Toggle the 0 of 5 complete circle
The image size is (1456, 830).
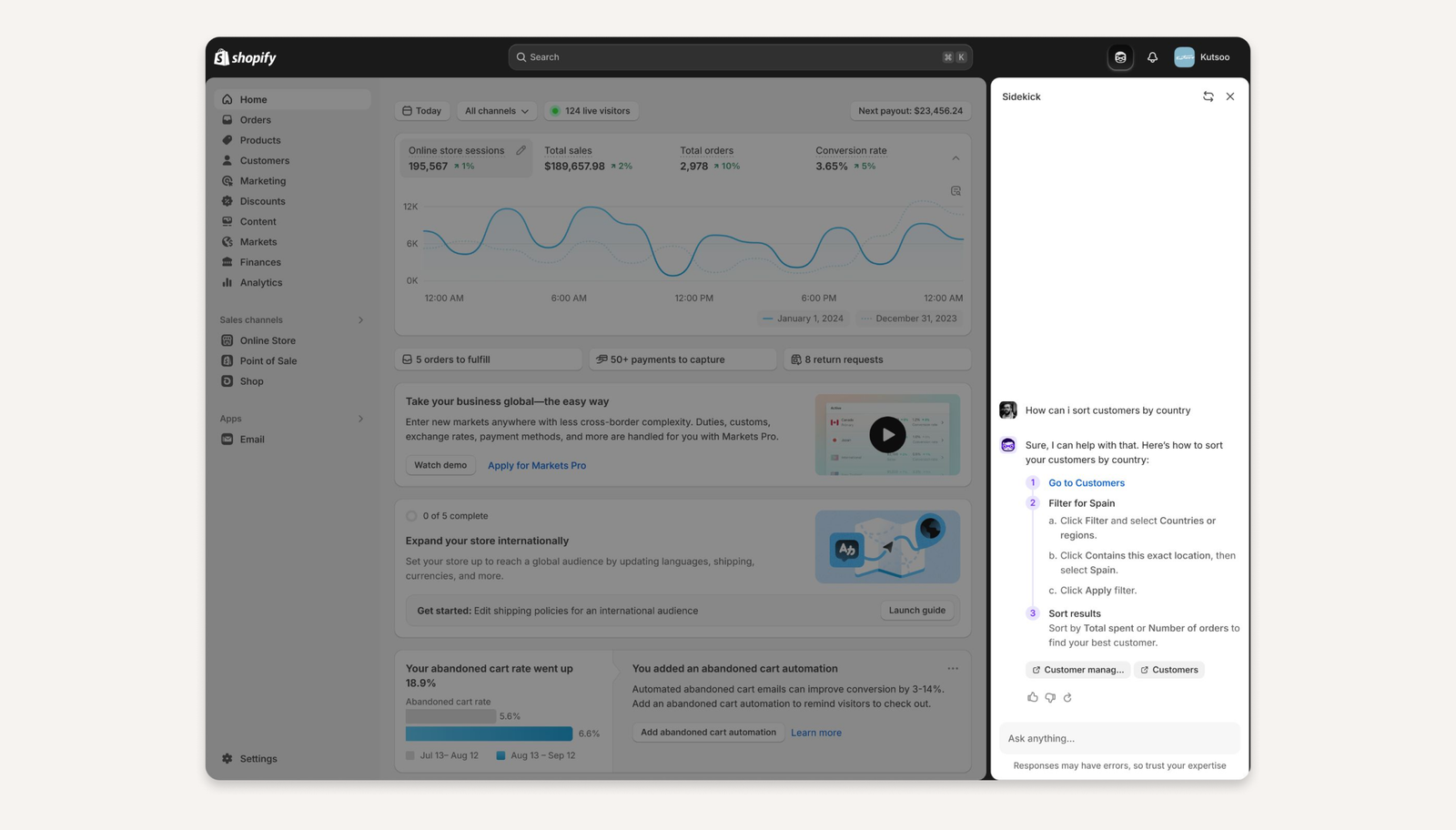(x=411, y=516)
